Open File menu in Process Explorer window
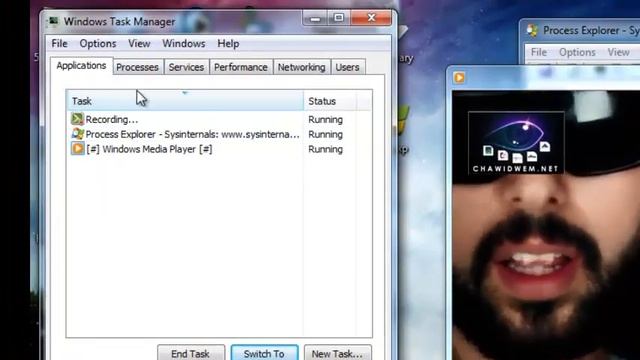The image size is (640, 360). [x=539, y=52]
